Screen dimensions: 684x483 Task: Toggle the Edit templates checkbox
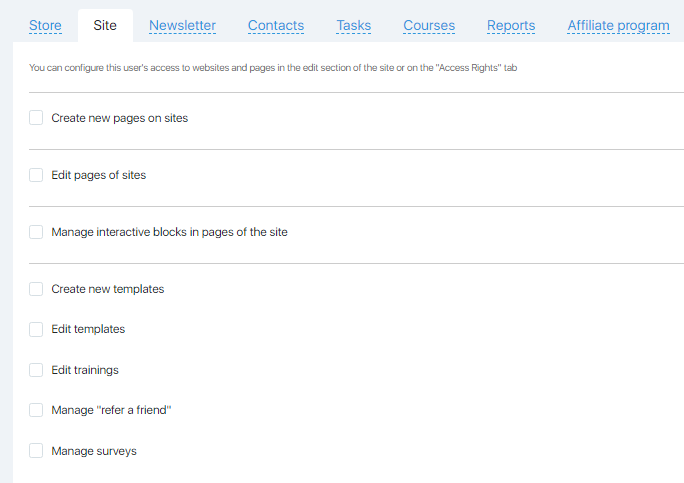36,329
